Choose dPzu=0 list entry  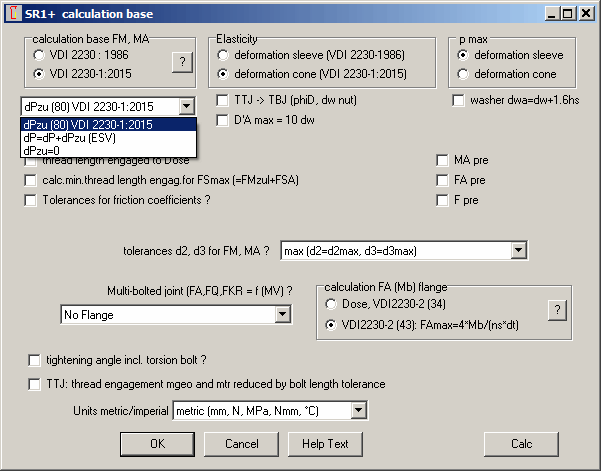43,148
